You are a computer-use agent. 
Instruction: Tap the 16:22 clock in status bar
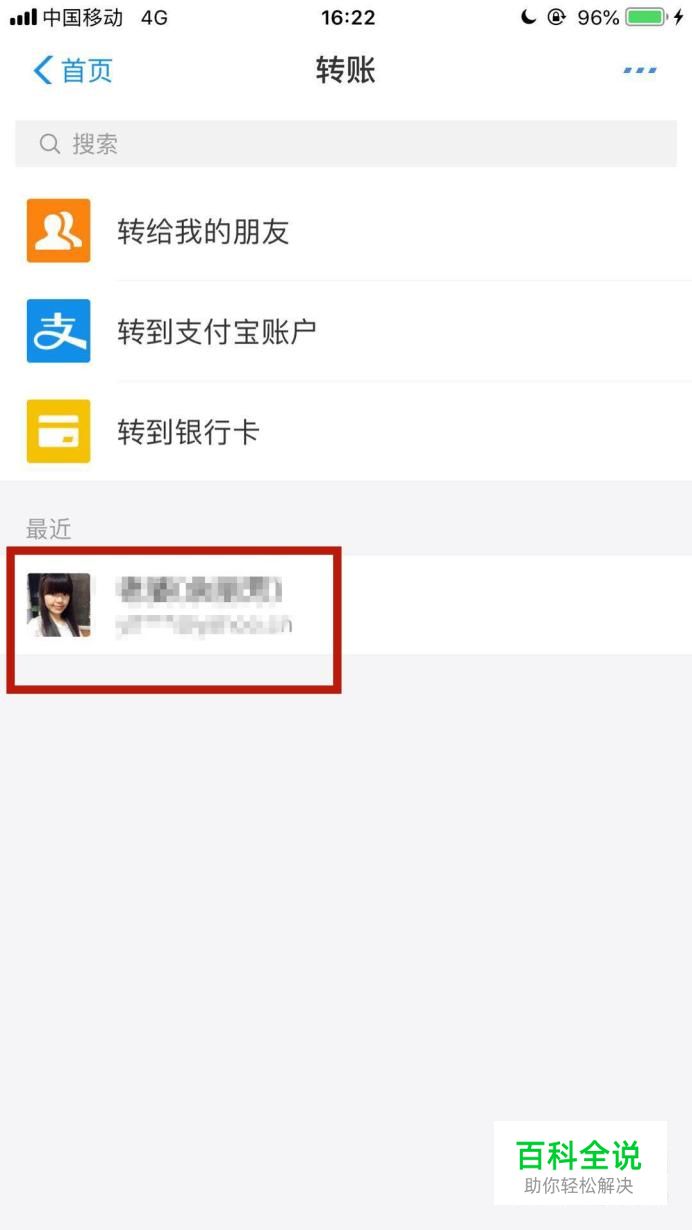[348, 17]
